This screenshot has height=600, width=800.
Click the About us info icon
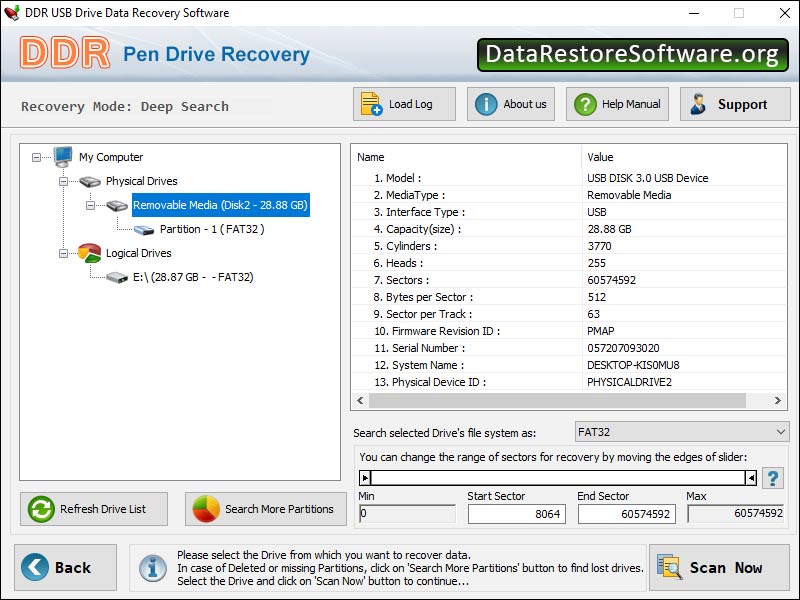pos(486,104)
